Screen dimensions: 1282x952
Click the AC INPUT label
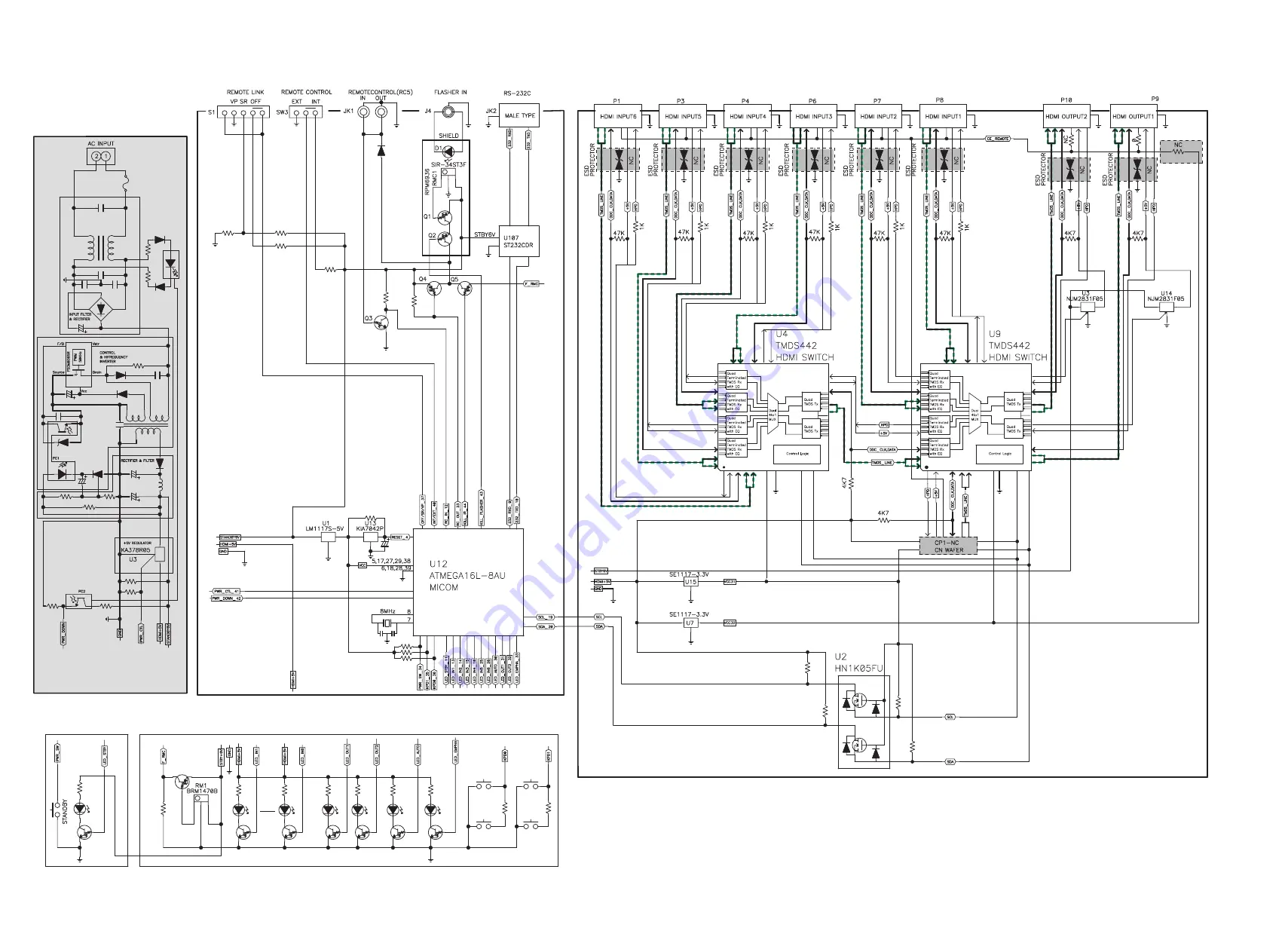click(101, 143)
